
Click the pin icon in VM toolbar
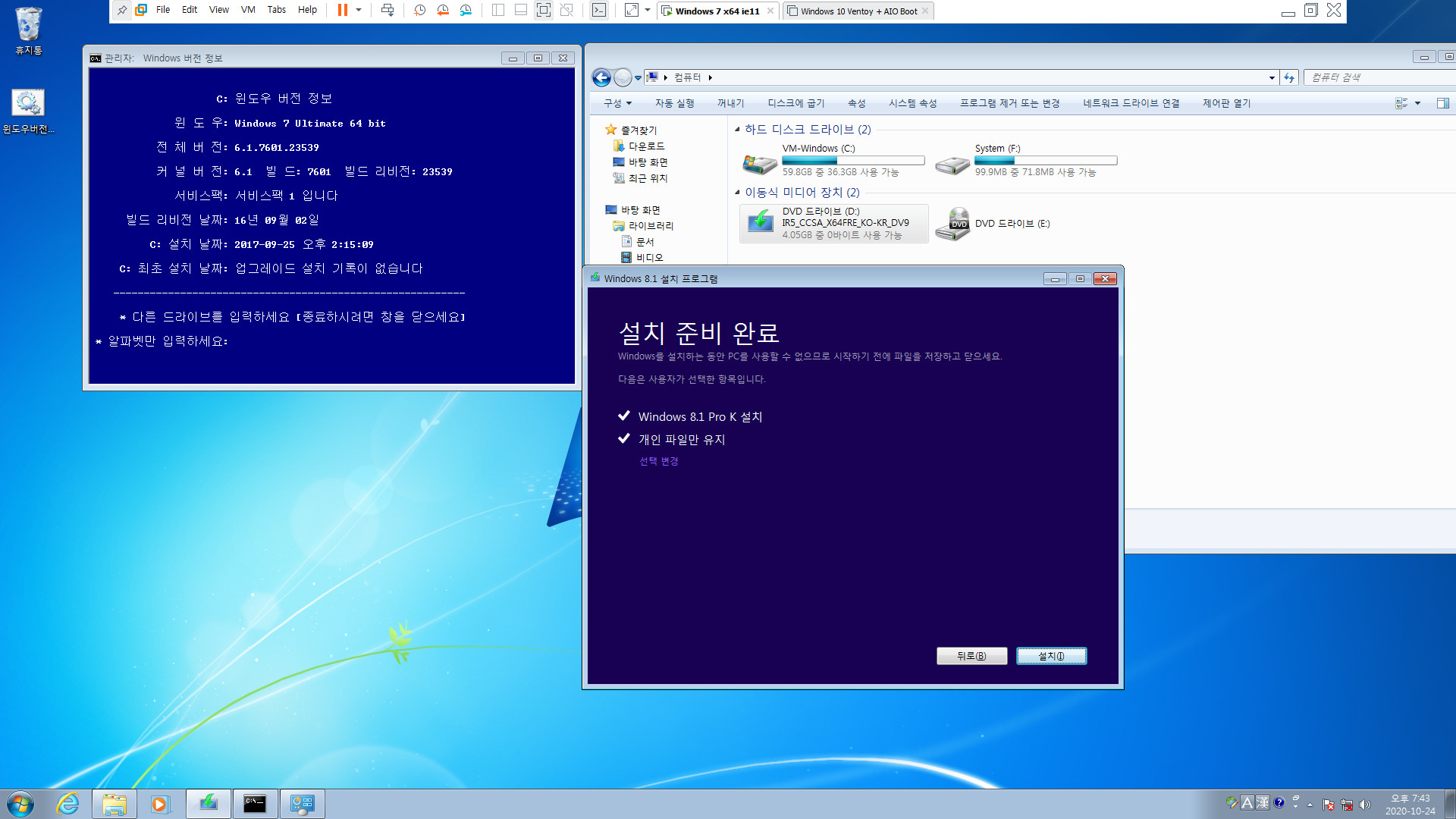click(x=121, y=10)
